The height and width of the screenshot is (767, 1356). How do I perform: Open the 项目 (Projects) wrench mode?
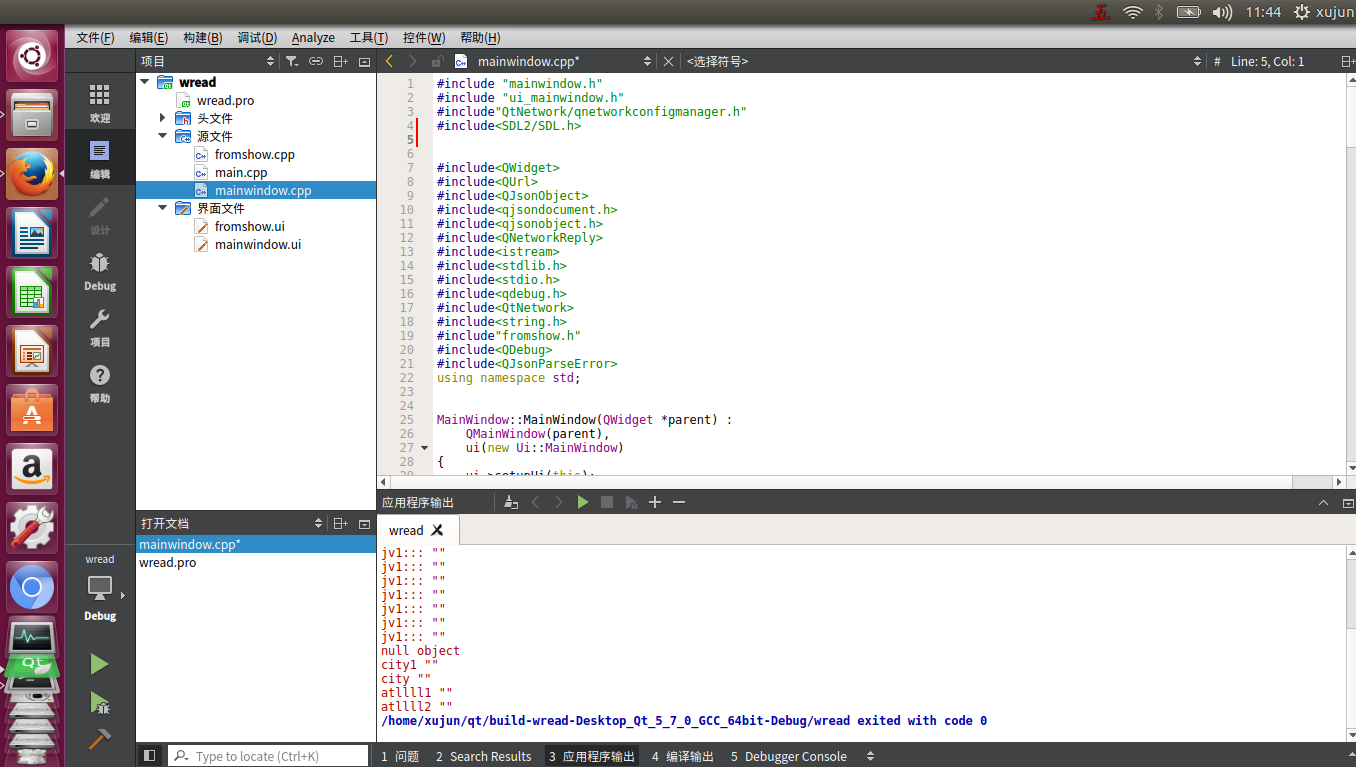(x=99, y=327)
